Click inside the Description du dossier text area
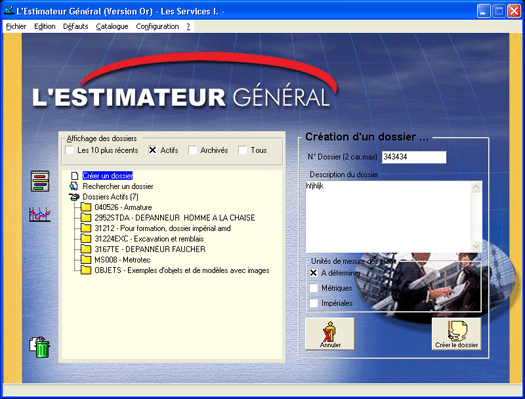The image size is (525, 399). pos(389,217)
